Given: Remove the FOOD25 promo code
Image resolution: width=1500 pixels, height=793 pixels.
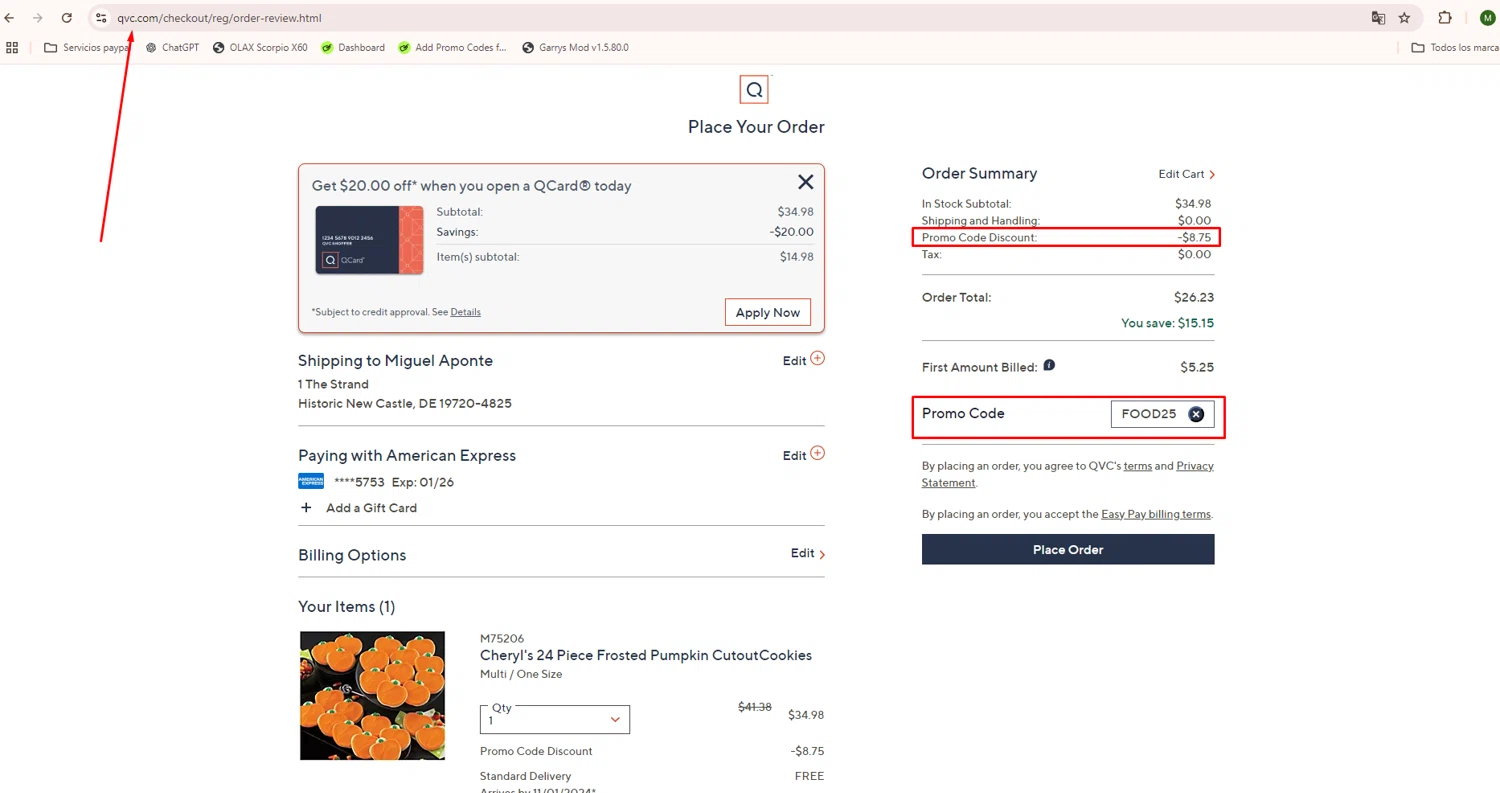Looking at the screenshot, I should 1196,414.
